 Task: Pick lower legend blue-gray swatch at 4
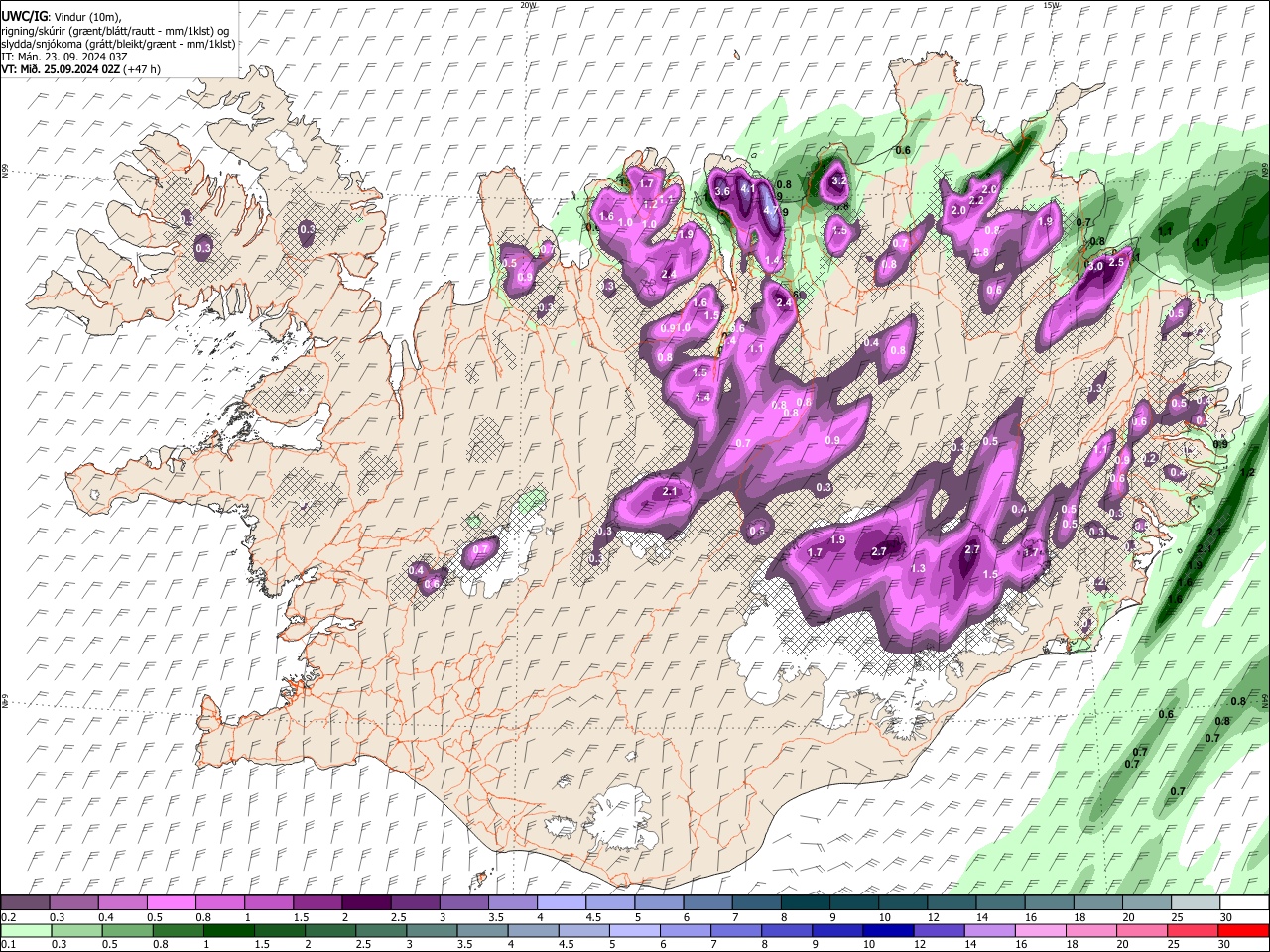pyautogui.click(x=534, y=930)
